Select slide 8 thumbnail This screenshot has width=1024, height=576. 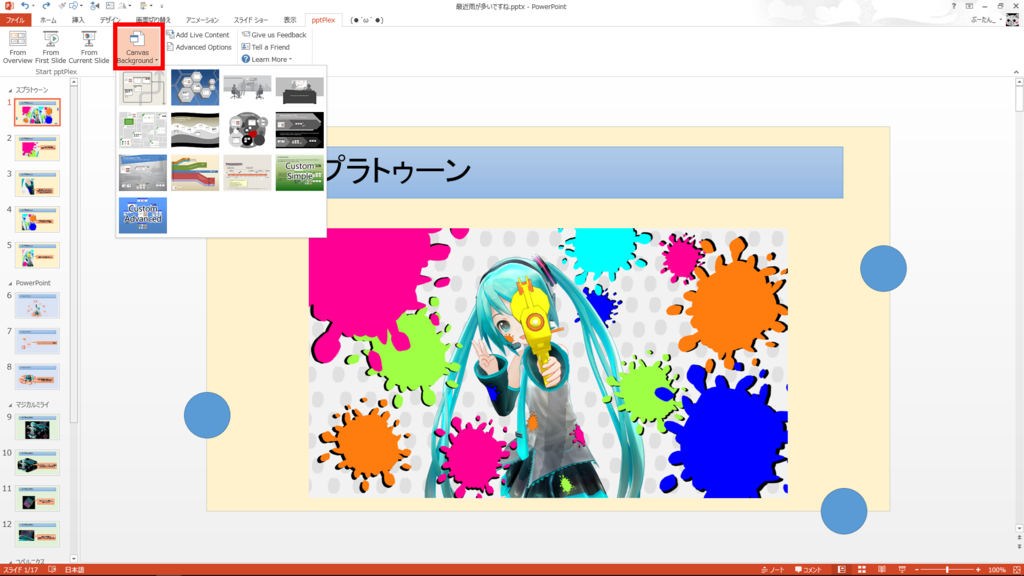click(x=37, y=377)
